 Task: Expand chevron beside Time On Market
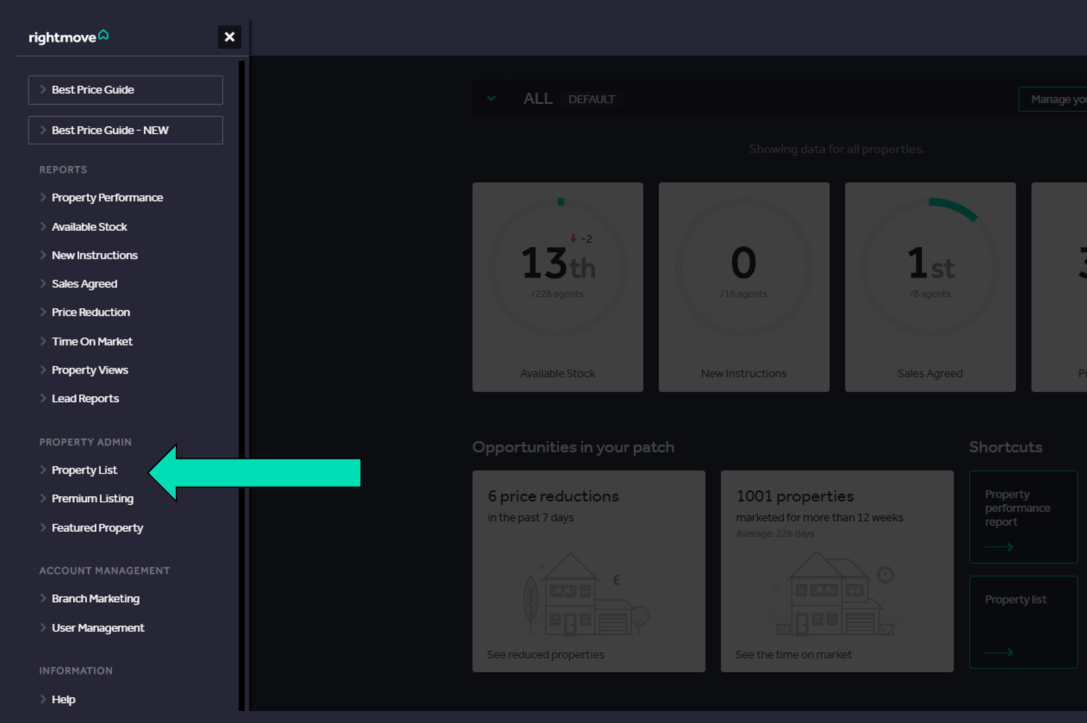(43, 341)
